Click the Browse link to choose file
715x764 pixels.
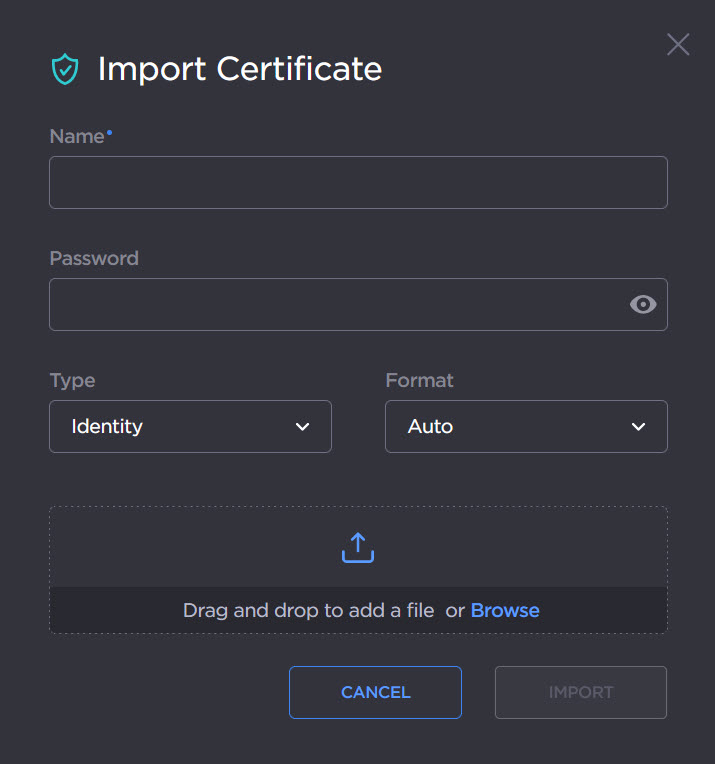[505, 610]
